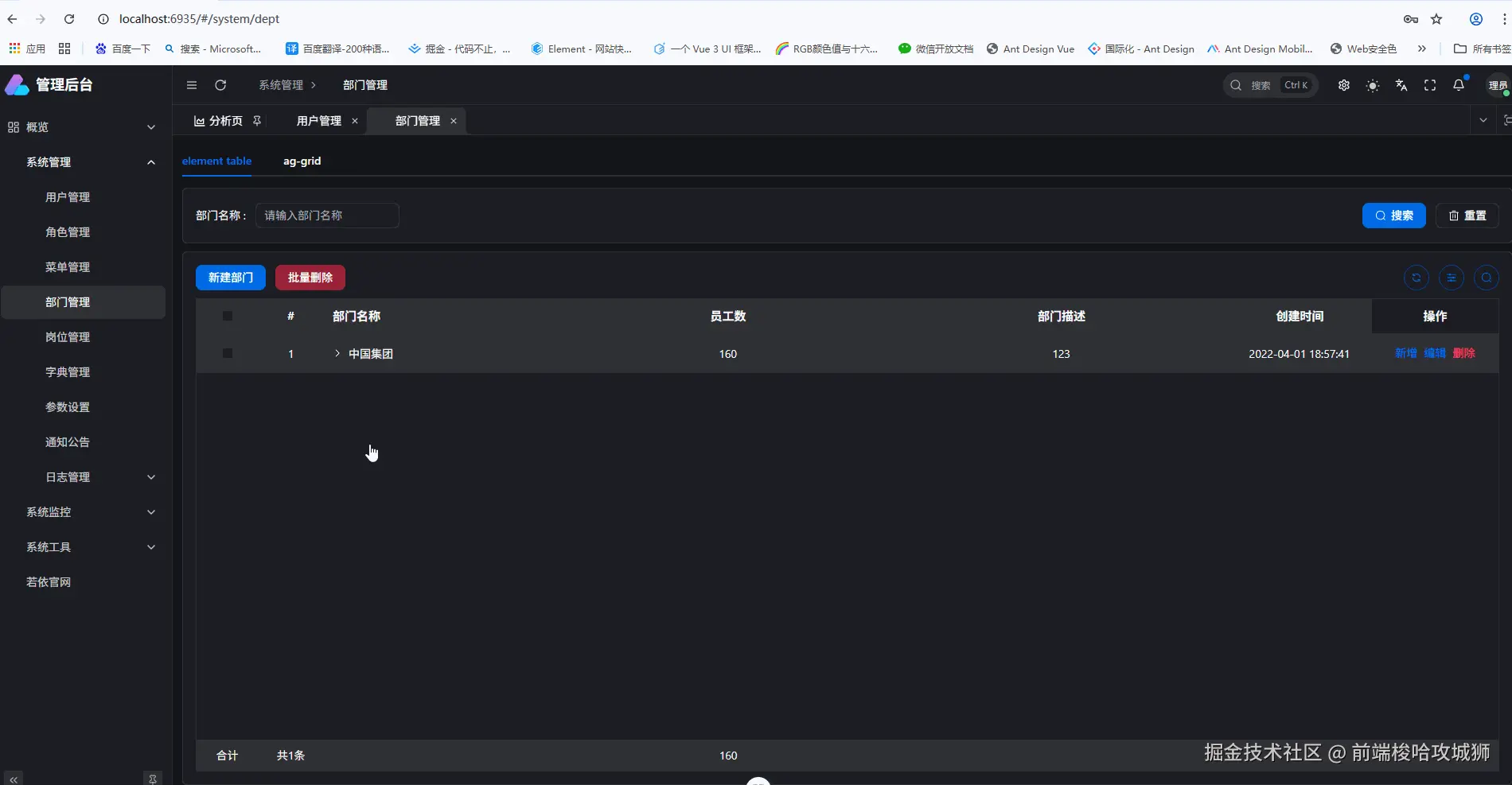The width and height of the screenshot is (1512, 785).
Task: Click the 部门名称 input field
Action: [327, 216]
